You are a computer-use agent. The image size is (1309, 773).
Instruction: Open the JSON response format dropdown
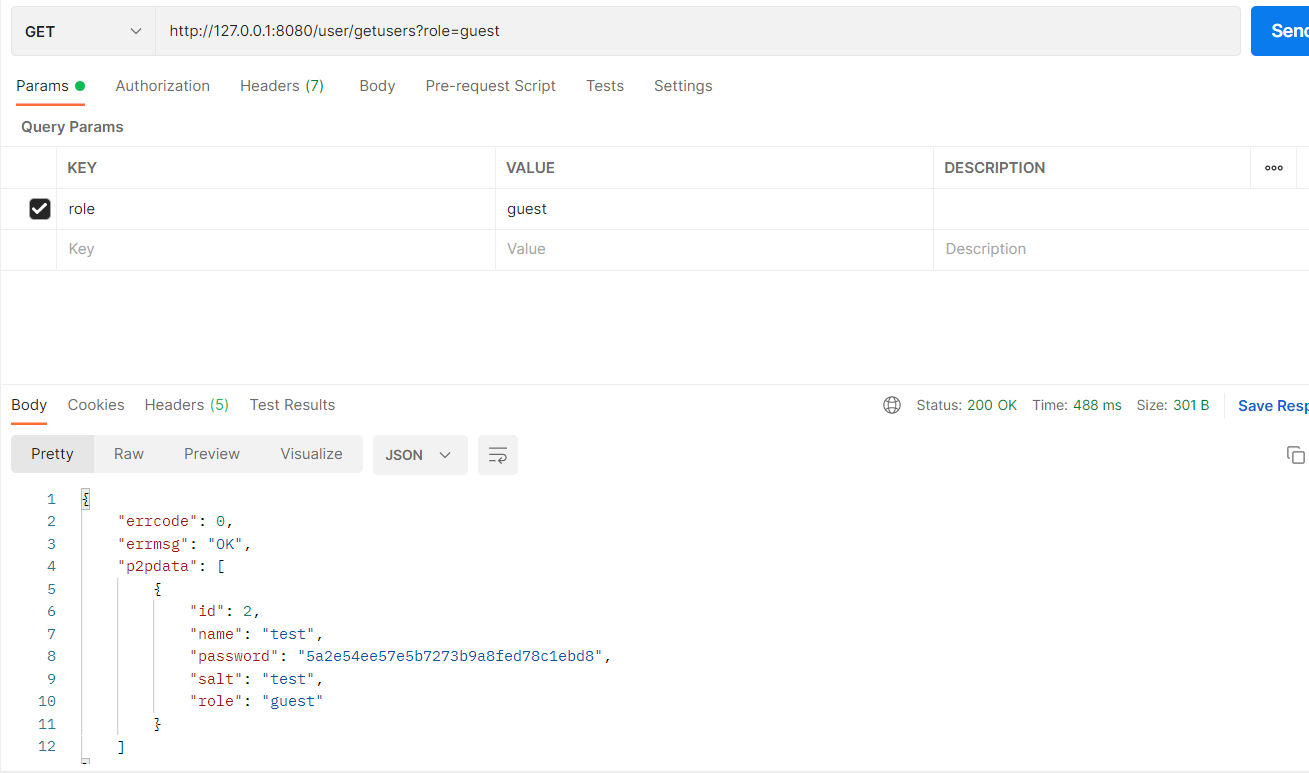coord(420,454)
